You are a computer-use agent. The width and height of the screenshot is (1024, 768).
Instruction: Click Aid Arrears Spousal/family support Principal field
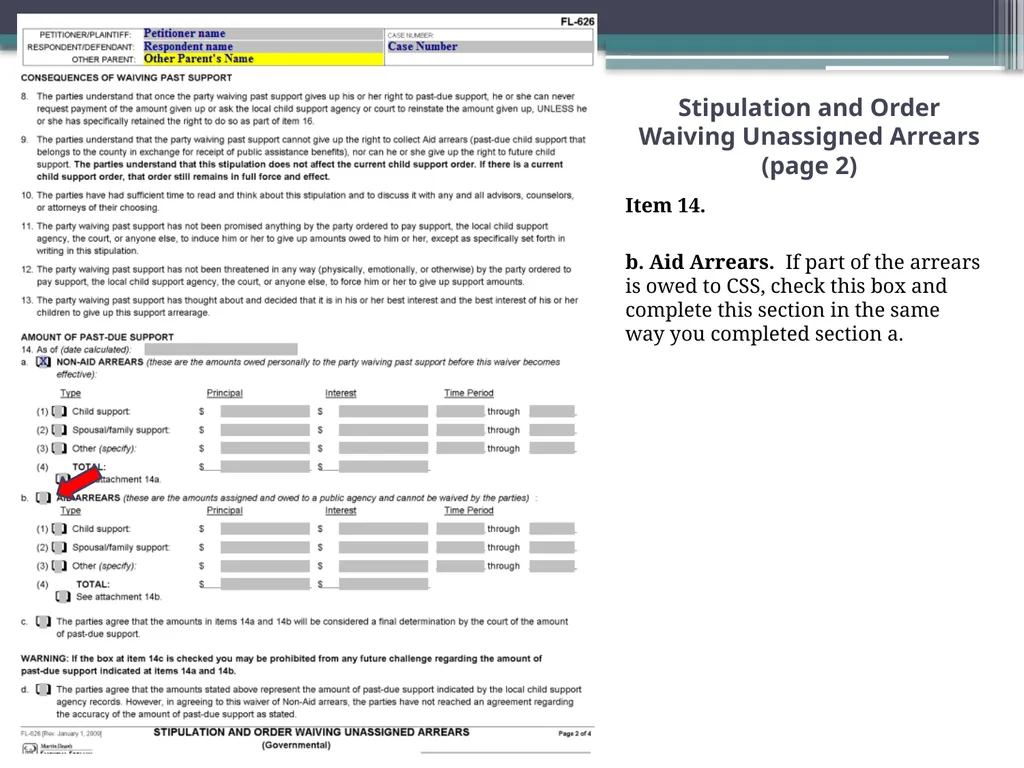pos(265,547)
